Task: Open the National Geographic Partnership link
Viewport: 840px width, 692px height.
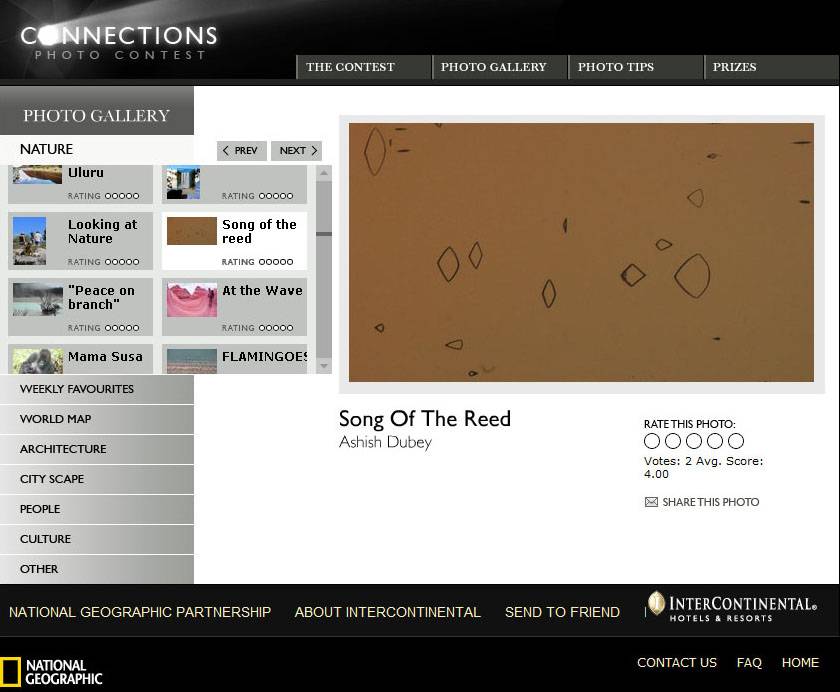Action: coord(140,612)
